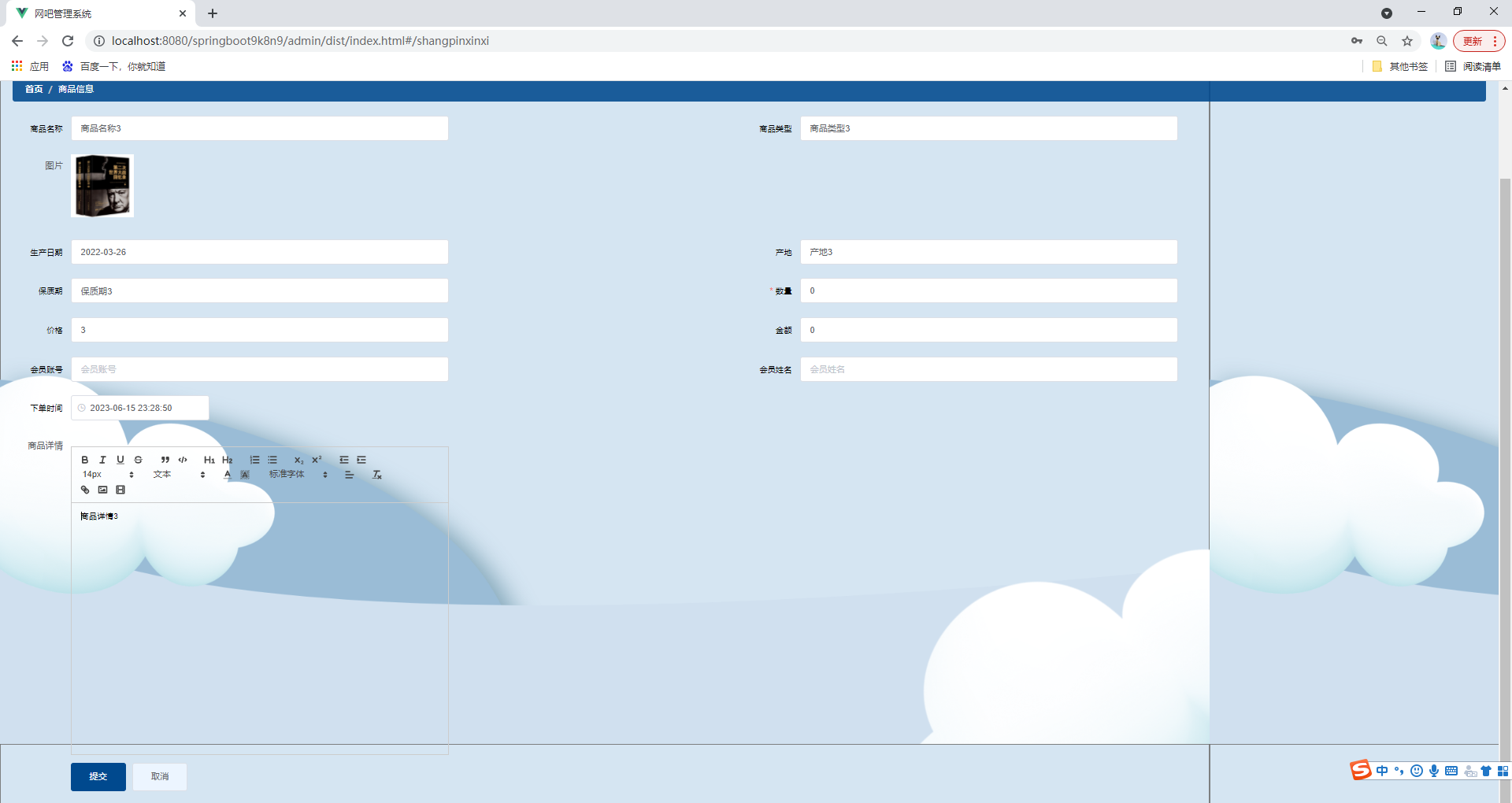1512x803 pixels.
Task: Apply strikethrough formatting
Action: tap(139, 460)
